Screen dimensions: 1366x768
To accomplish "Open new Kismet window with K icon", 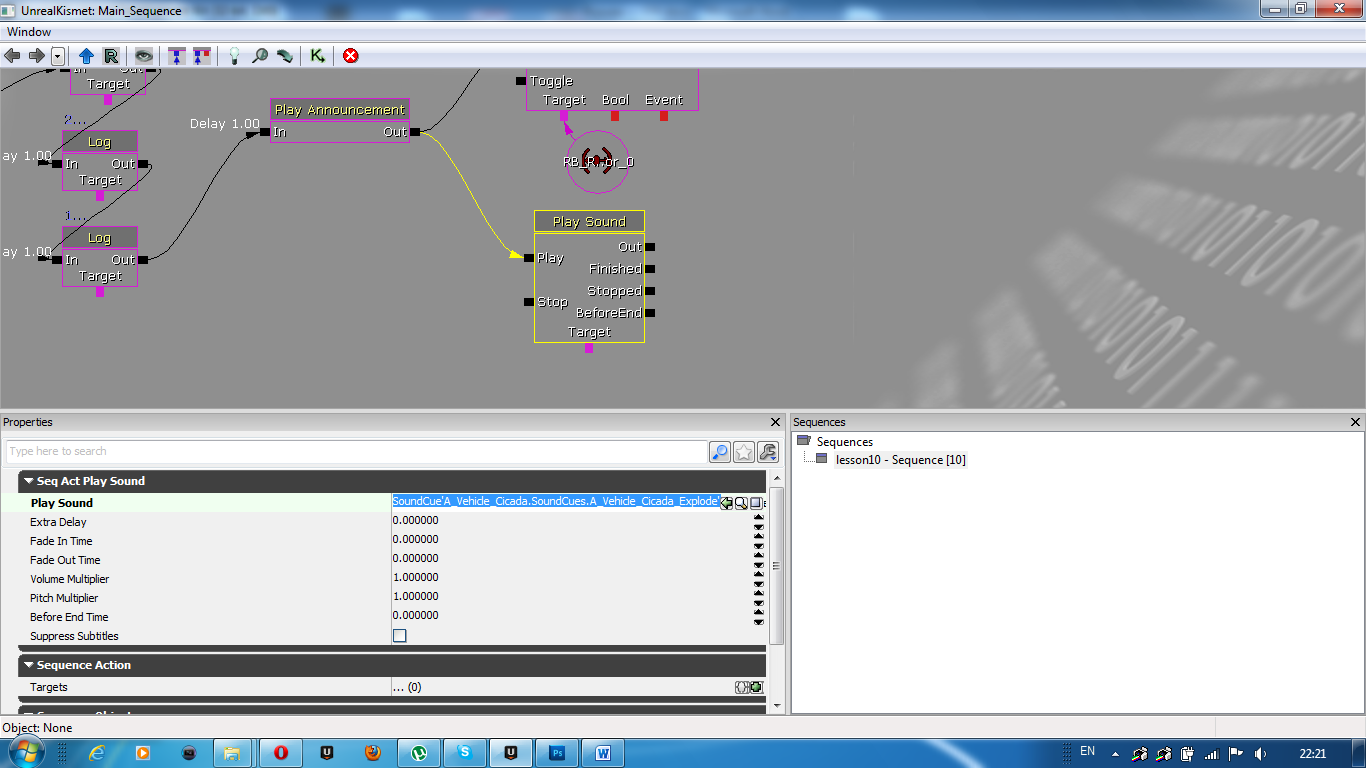I will 317,56.
